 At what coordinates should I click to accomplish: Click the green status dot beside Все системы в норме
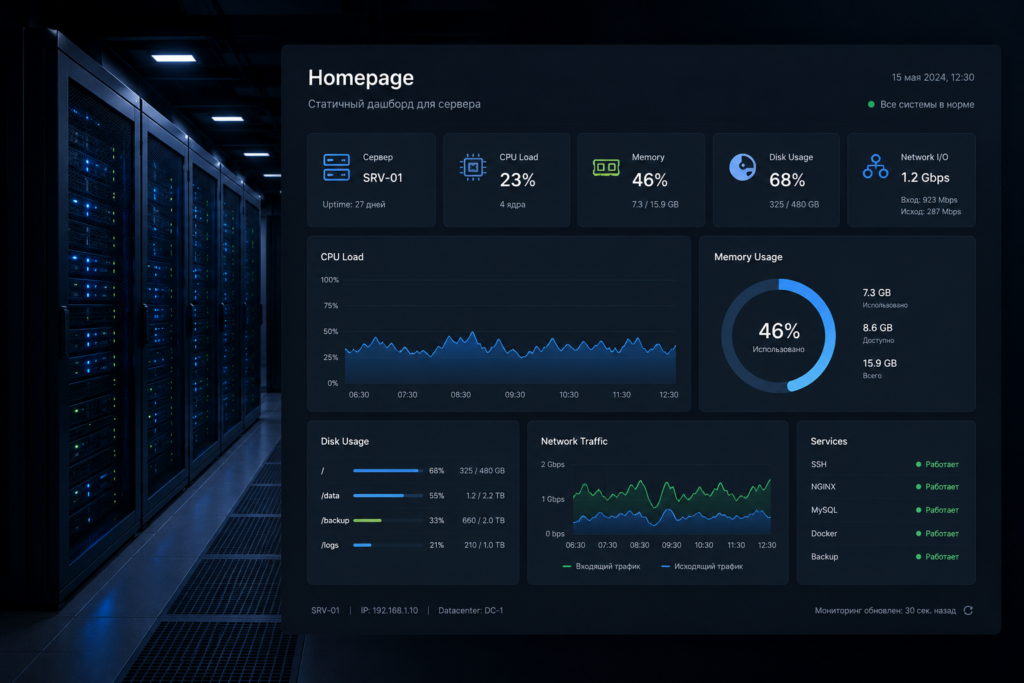871,104
